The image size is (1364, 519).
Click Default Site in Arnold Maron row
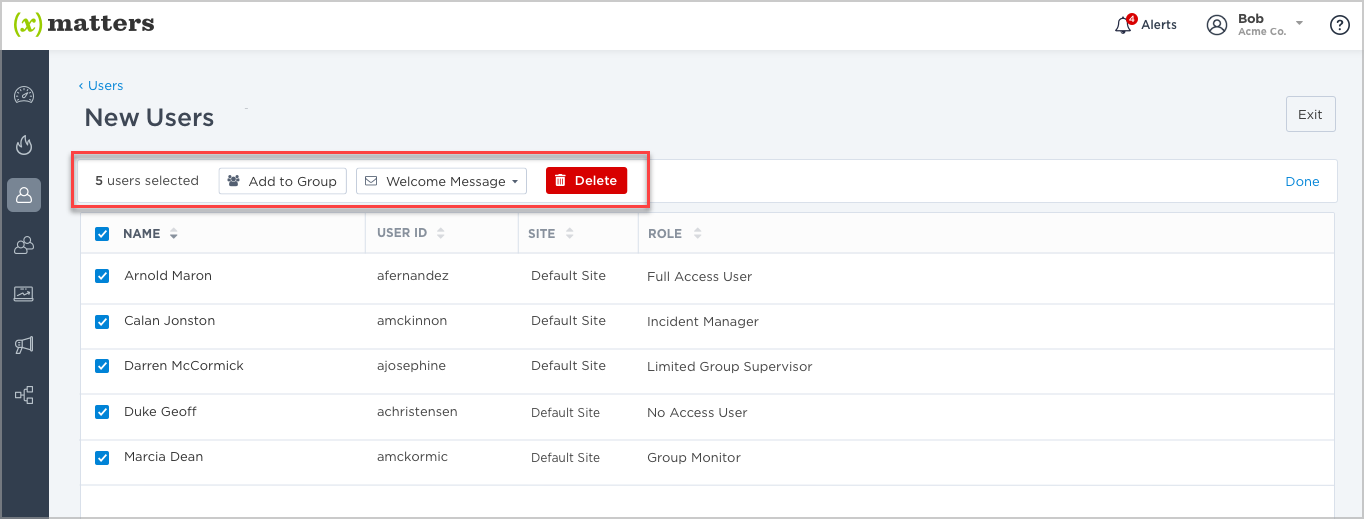(x=568, y=275)
